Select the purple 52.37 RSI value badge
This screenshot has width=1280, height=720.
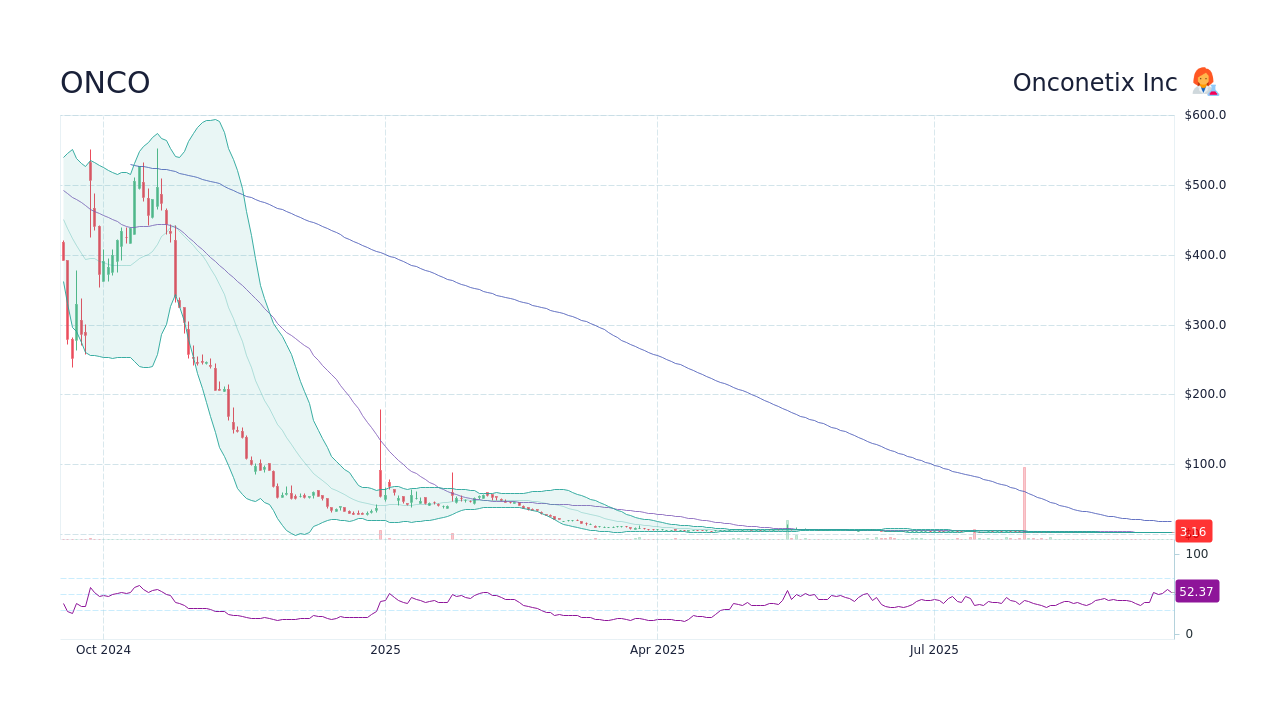(x=1196, y=591)
